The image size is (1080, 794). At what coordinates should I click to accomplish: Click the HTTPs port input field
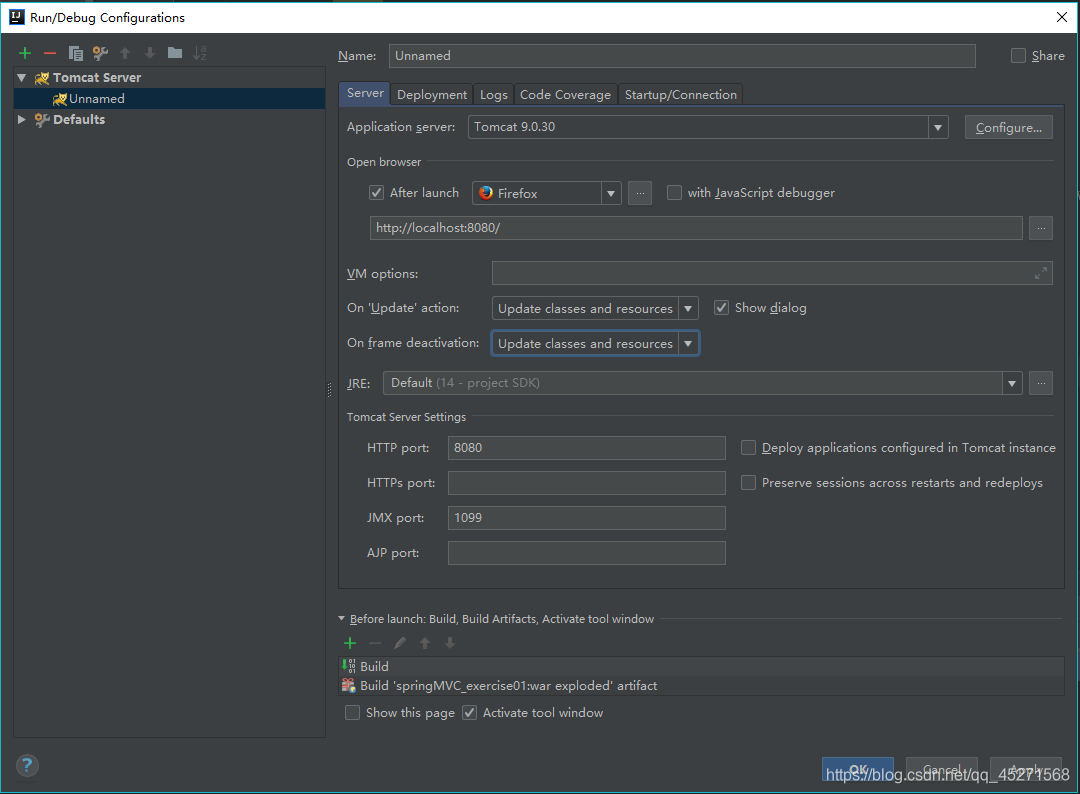[x=586, y=483]
